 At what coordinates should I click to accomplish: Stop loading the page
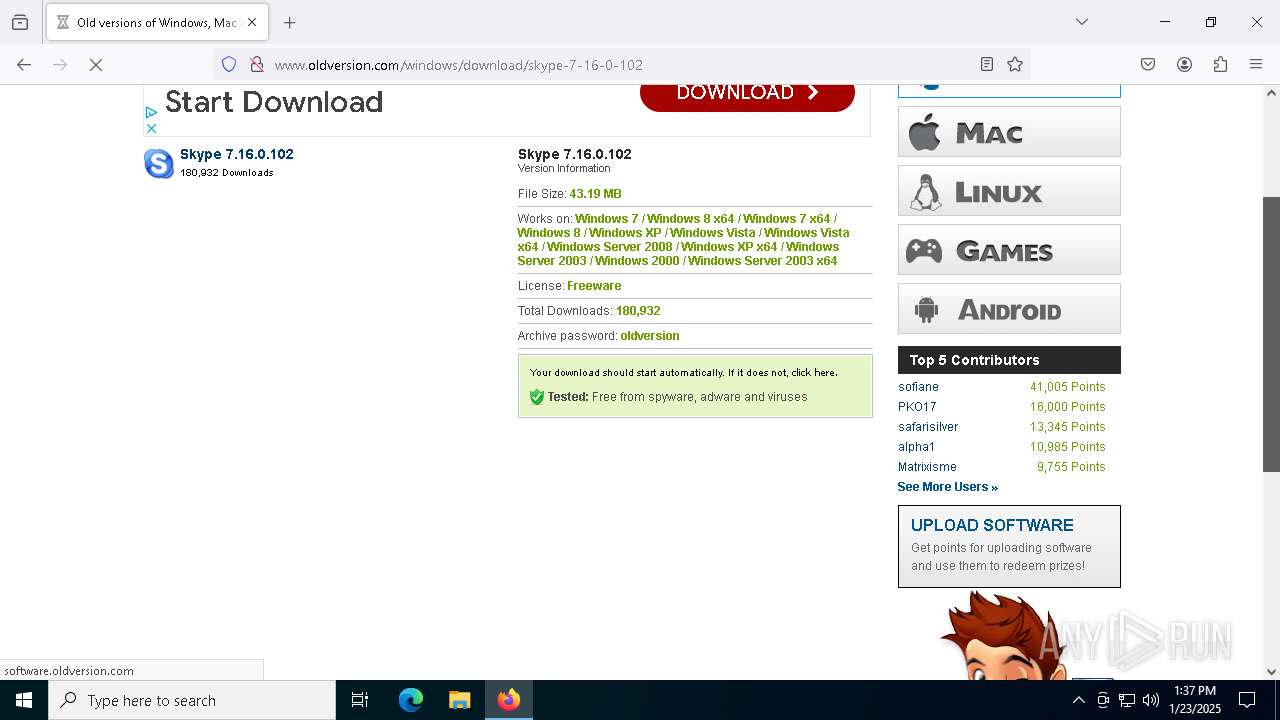96,64
